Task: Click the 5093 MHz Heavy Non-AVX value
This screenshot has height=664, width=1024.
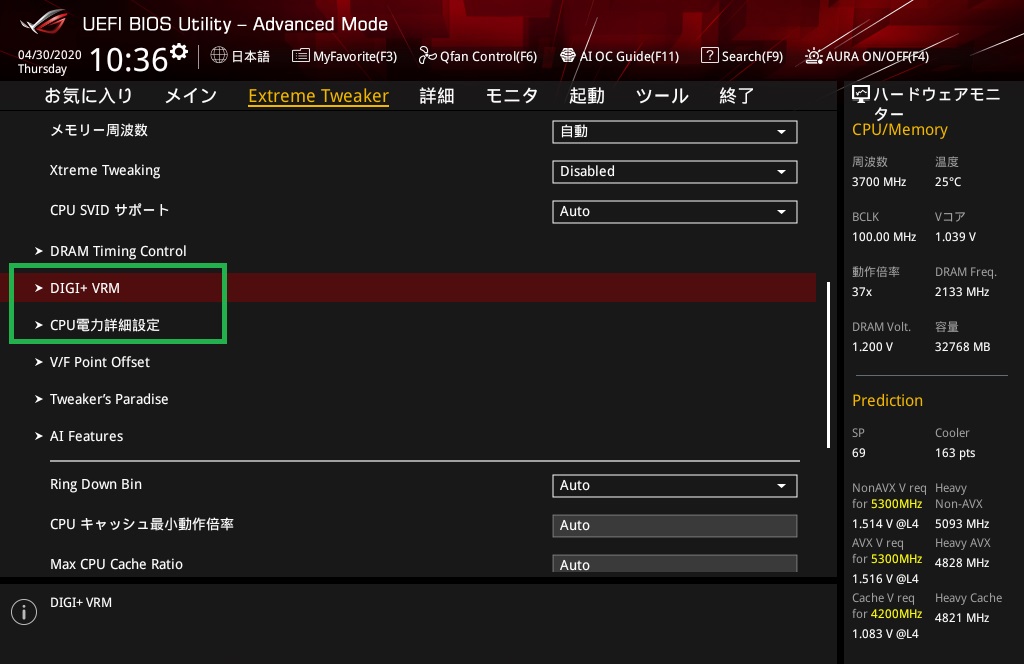Action: pos(962,524)
